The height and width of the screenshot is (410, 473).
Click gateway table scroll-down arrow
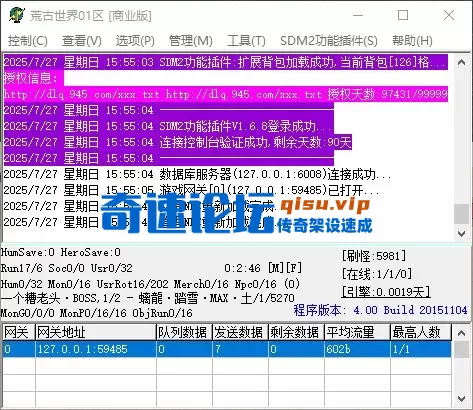[462, 398]
